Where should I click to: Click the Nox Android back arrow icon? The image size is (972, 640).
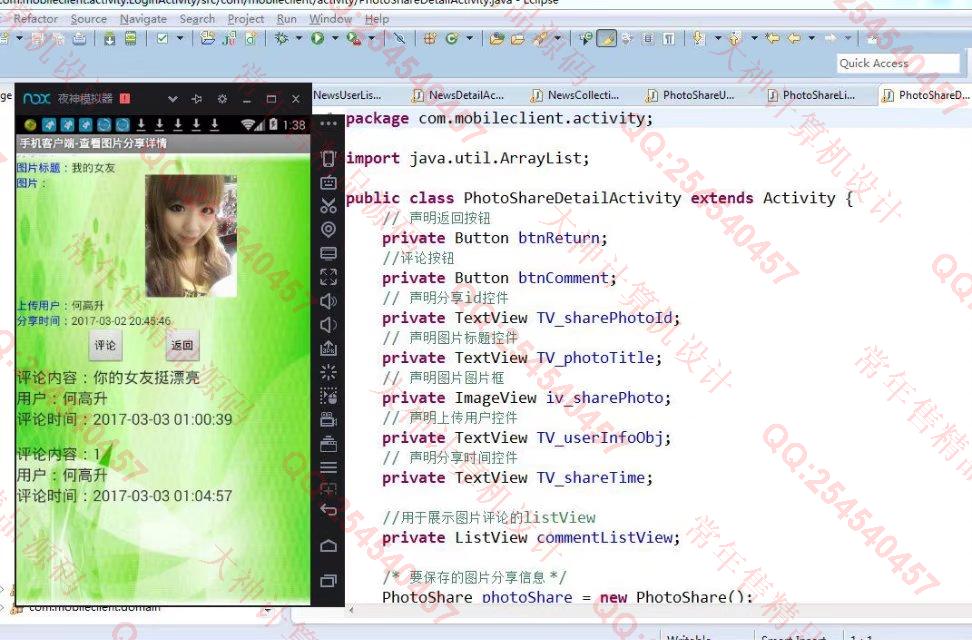329,510
